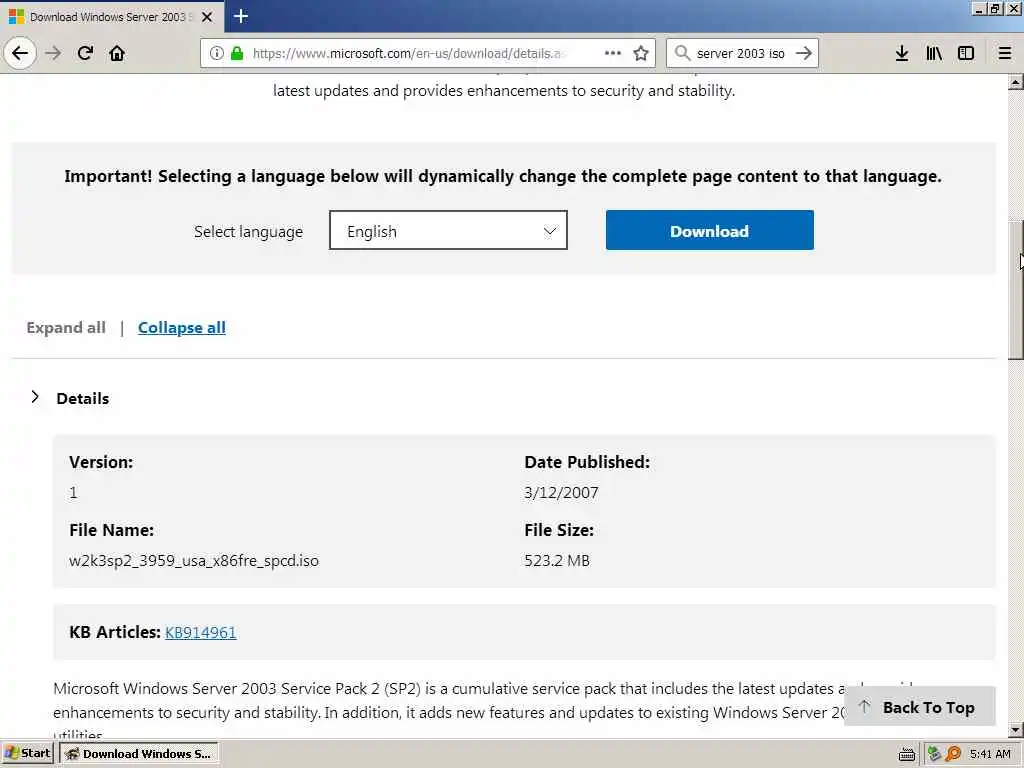Click file name w2k3sp2_3959_usa_x86fre_spcd.iso
This screenshot has height=768, width=1024.
(194, 560)
